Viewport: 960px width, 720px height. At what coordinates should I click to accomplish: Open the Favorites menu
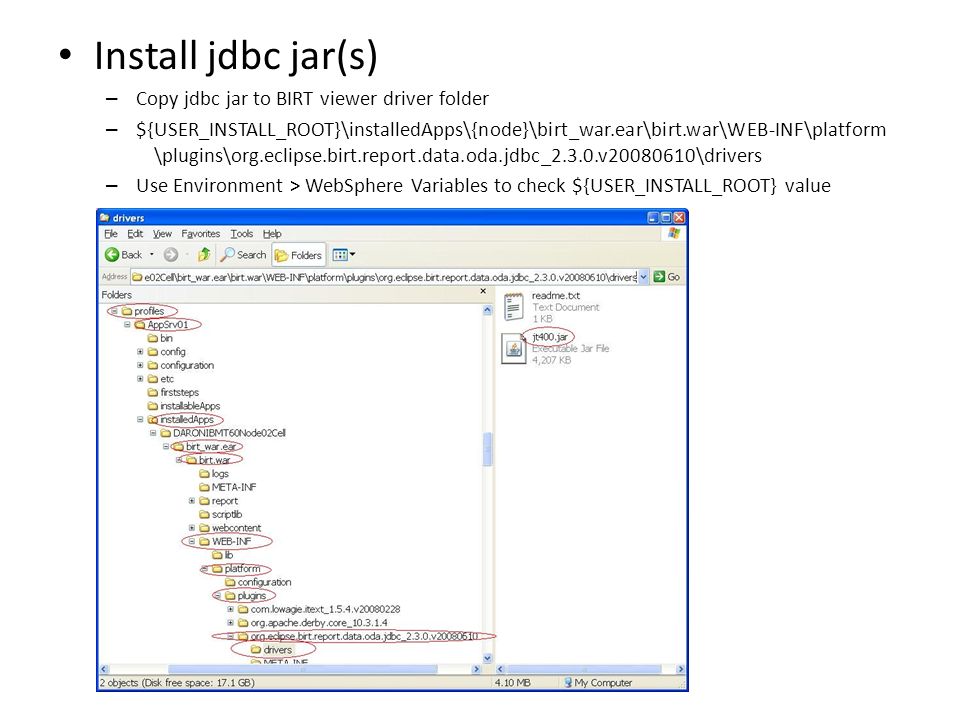pyautogui.click(x=200, y=234)
